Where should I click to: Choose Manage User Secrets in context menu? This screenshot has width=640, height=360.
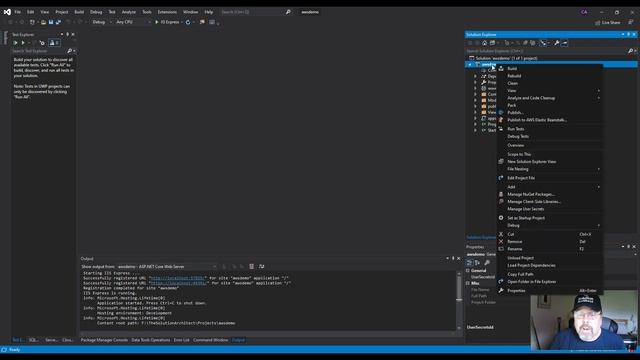click(x=549, y=209)
